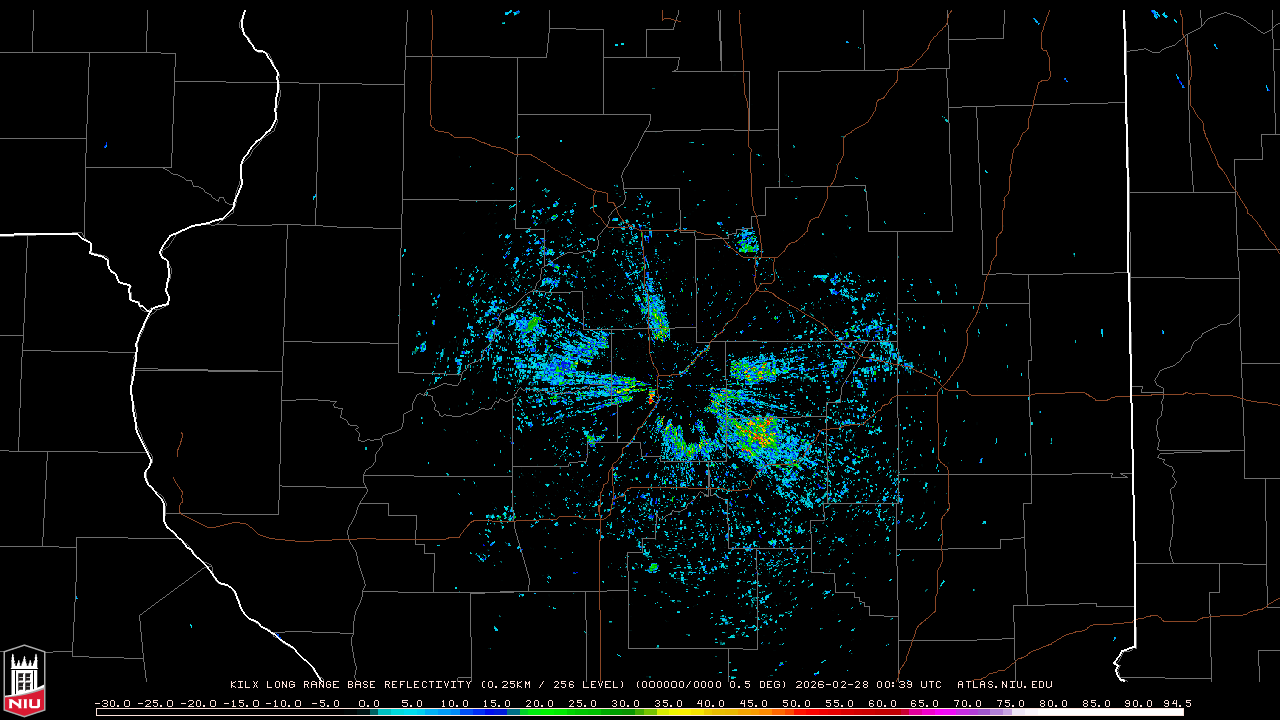This screenshot has width=1280, height=720.
Task: Click the 0.0 scale label
Action: point(369,704)
